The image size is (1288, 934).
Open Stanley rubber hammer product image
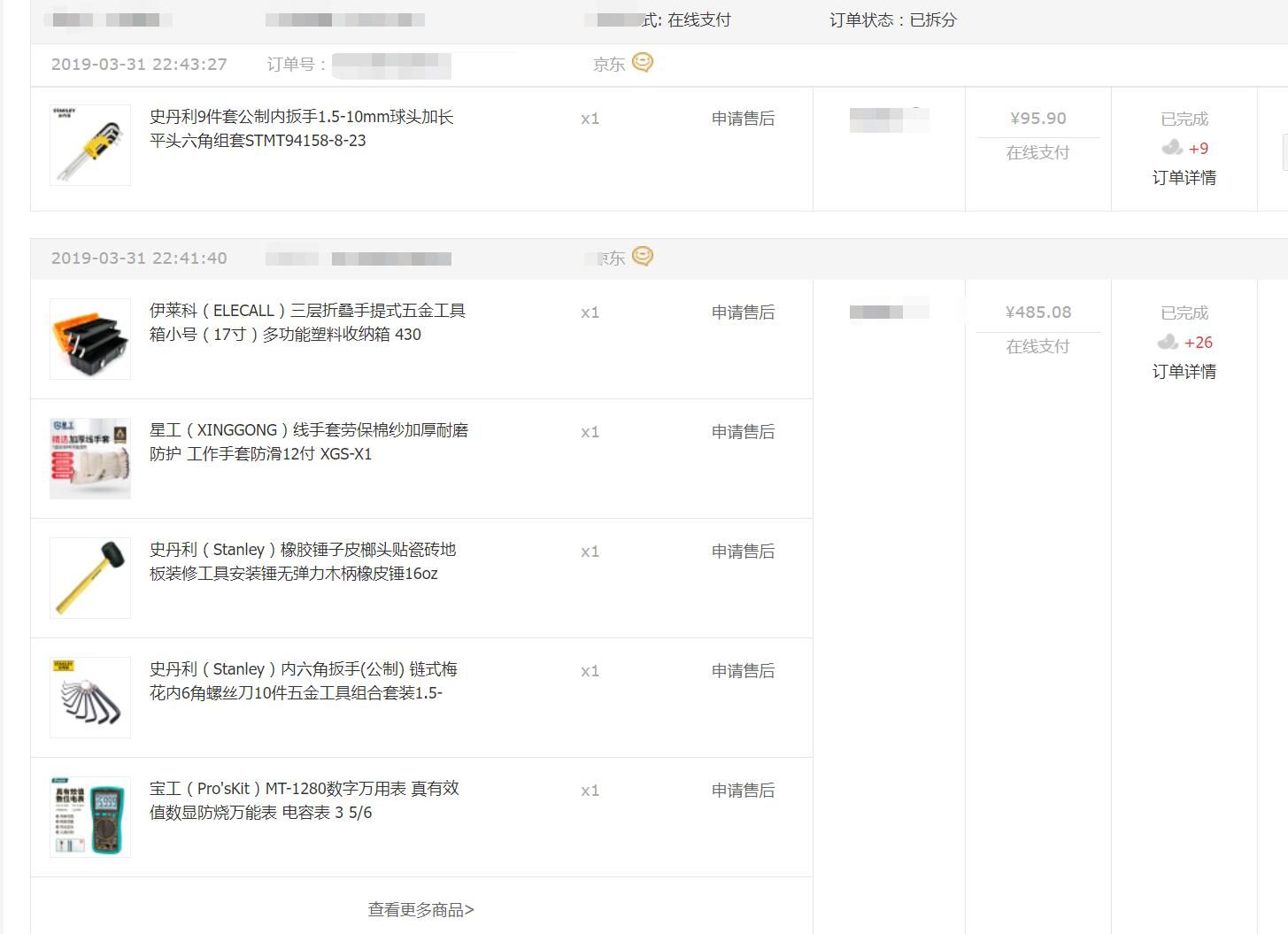tap(90, 578)
